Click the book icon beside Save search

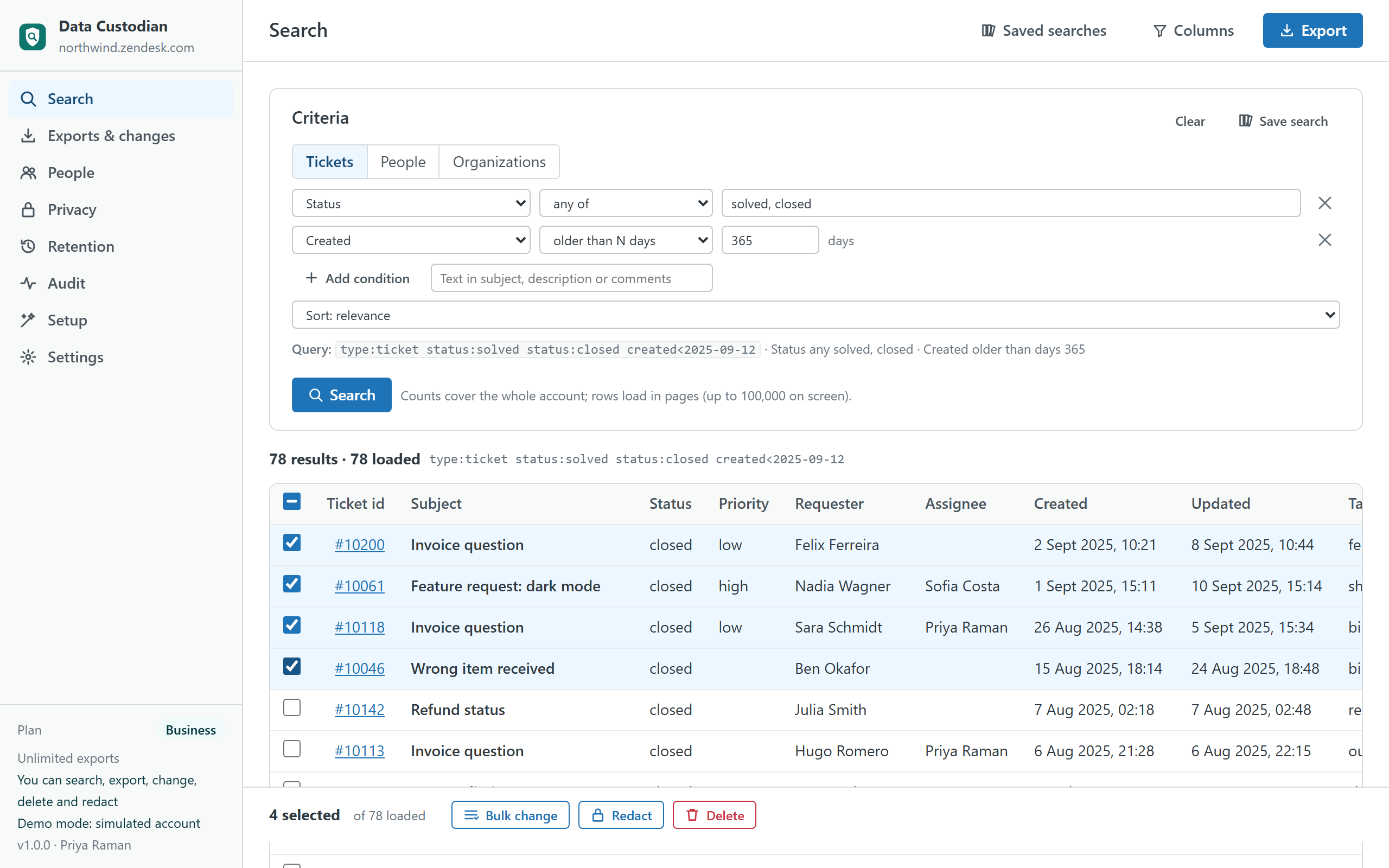click(1245, 120)
